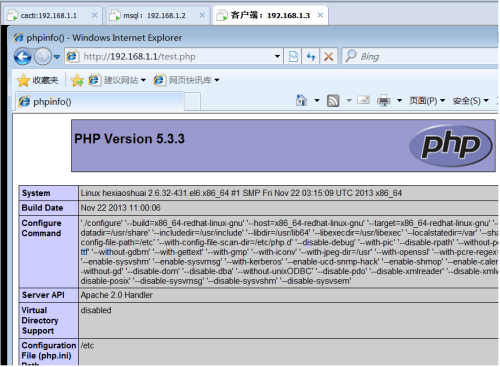The height and width of the screenshot is (367, 500).
Task: Open the 安全(S) safety menu
Action: (470, 100)
